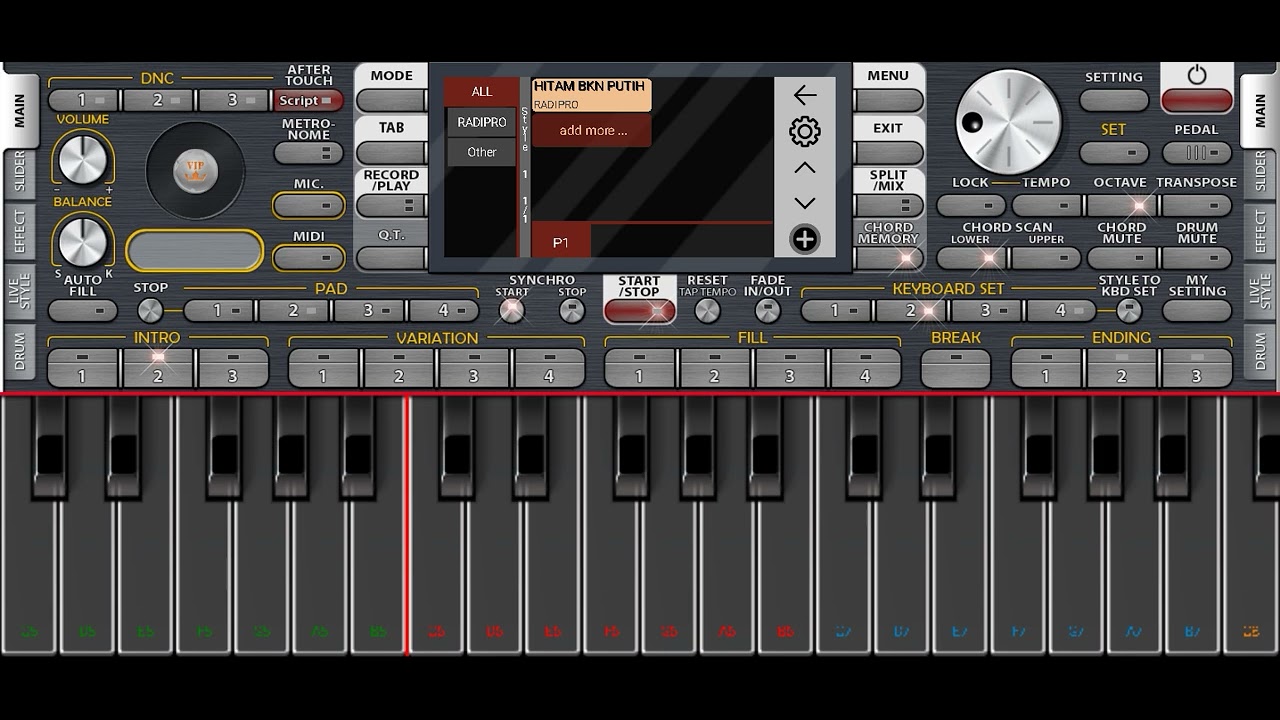Select the HITAM BKN PUTIH style
This screenshot has height=720, width=1280.
tap(592, 95)
